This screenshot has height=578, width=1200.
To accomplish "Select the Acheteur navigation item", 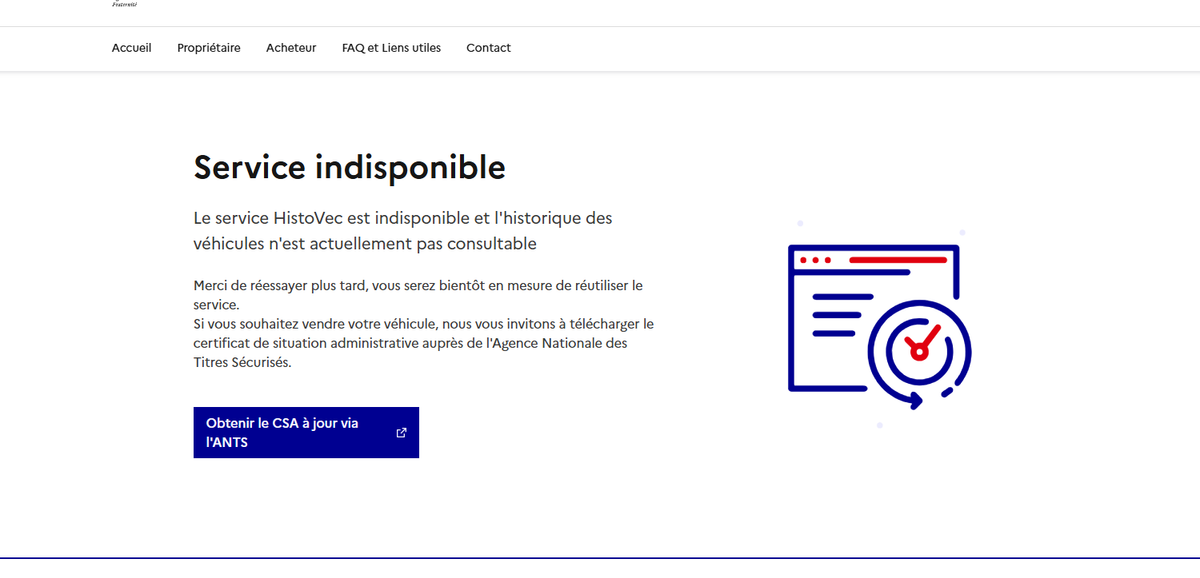I will pos(291,48).
